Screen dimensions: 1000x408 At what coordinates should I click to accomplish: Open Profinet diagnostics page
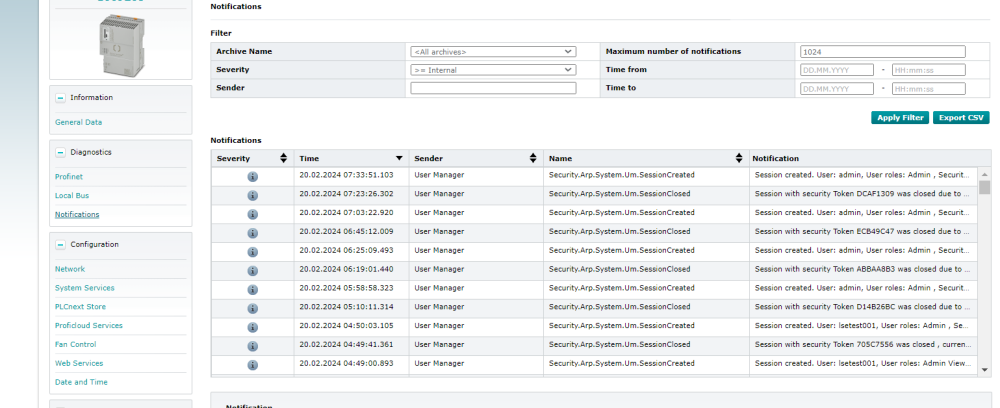click(x=69, y=177)
